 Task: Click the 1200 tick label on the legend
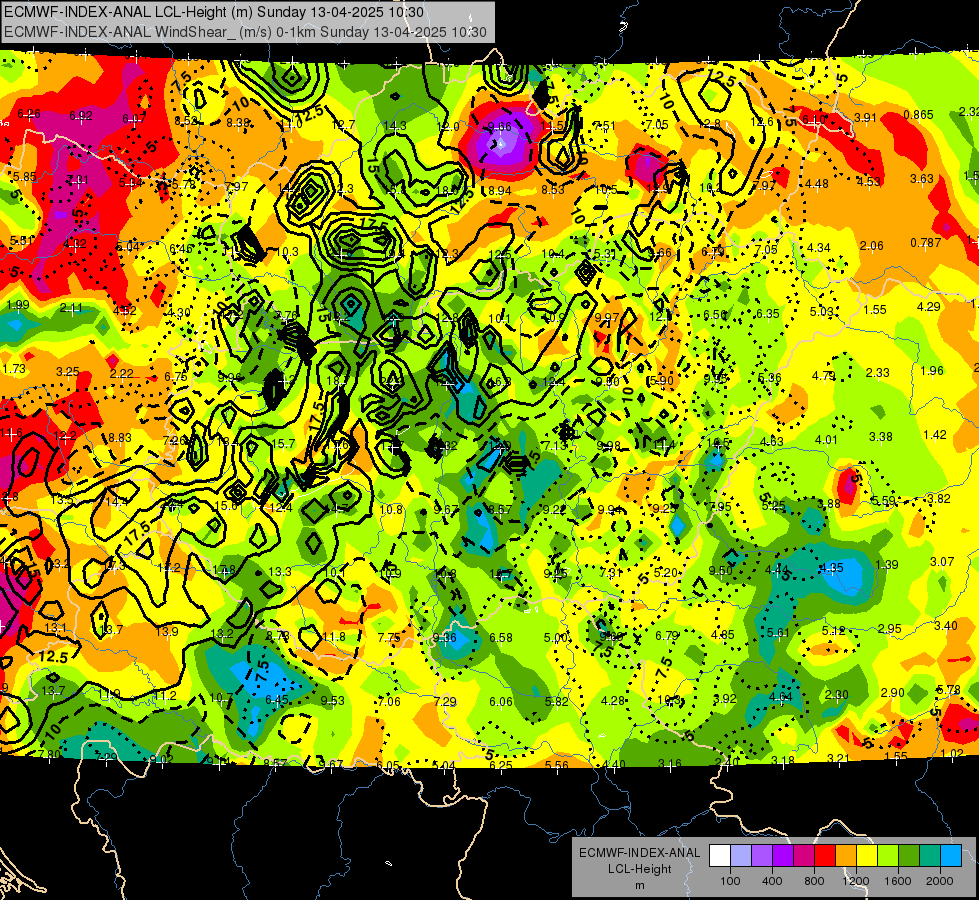tap(855, 881)
